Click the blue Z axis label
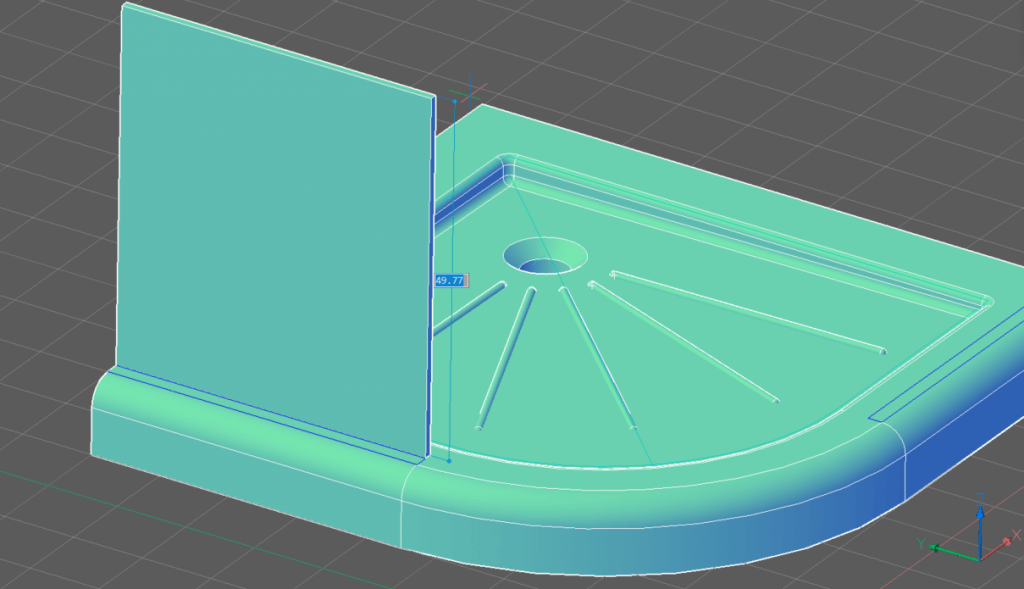 pyautogui.click(x=982, y=499)
